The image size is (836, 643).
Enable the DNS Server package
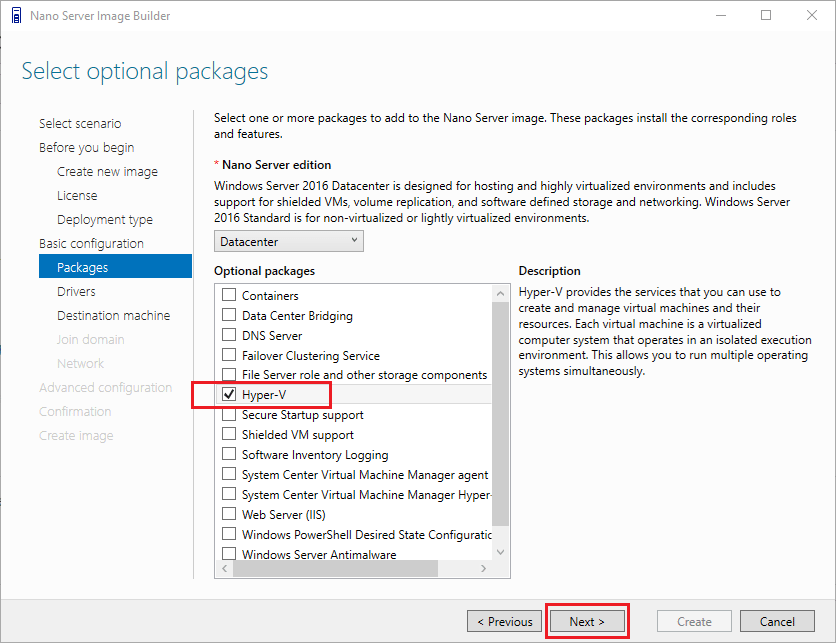(229, 336)
